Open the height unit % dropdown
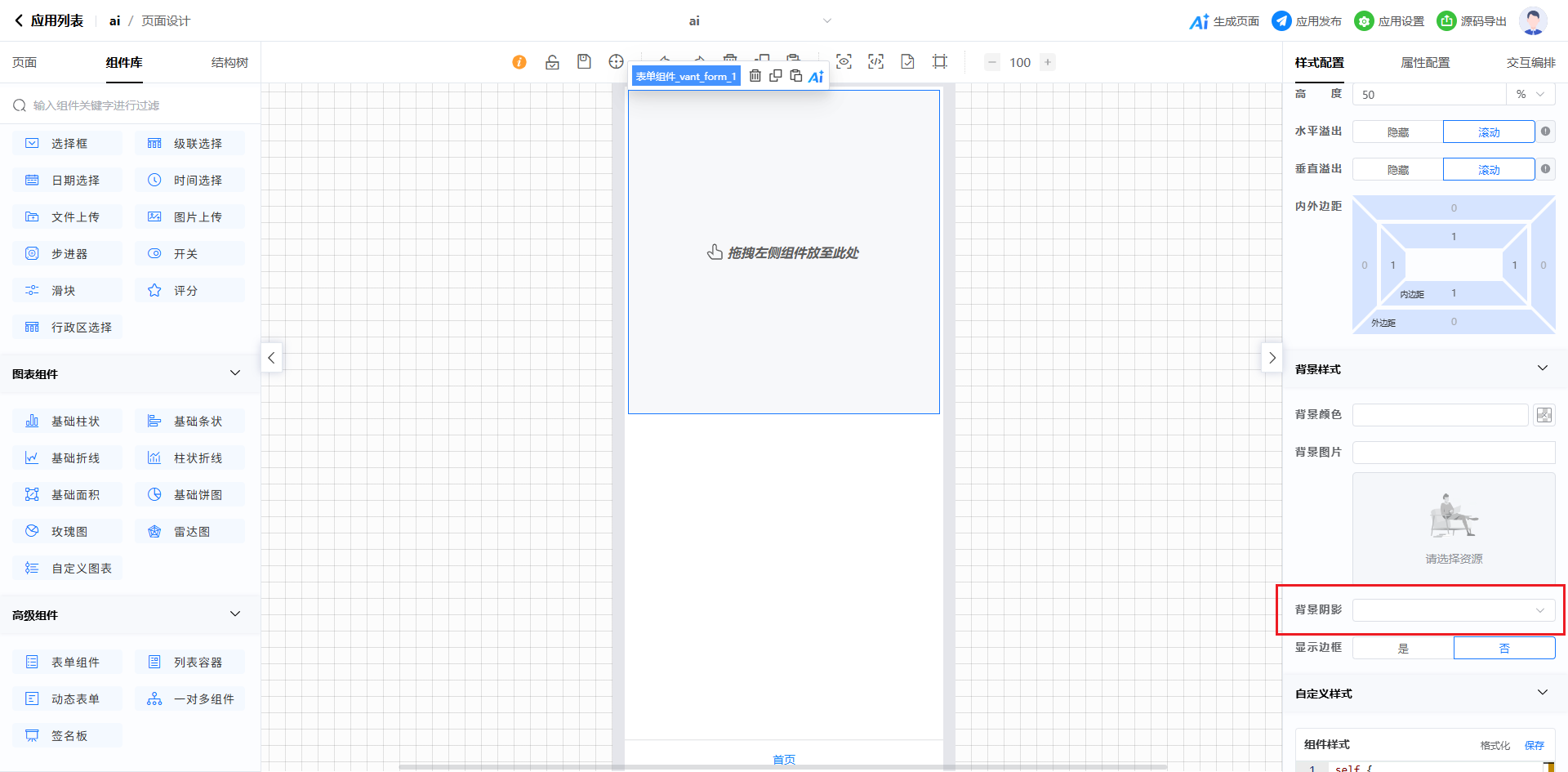The height and width of the screenshot is (772, 1568). [x=1530, y=95]
